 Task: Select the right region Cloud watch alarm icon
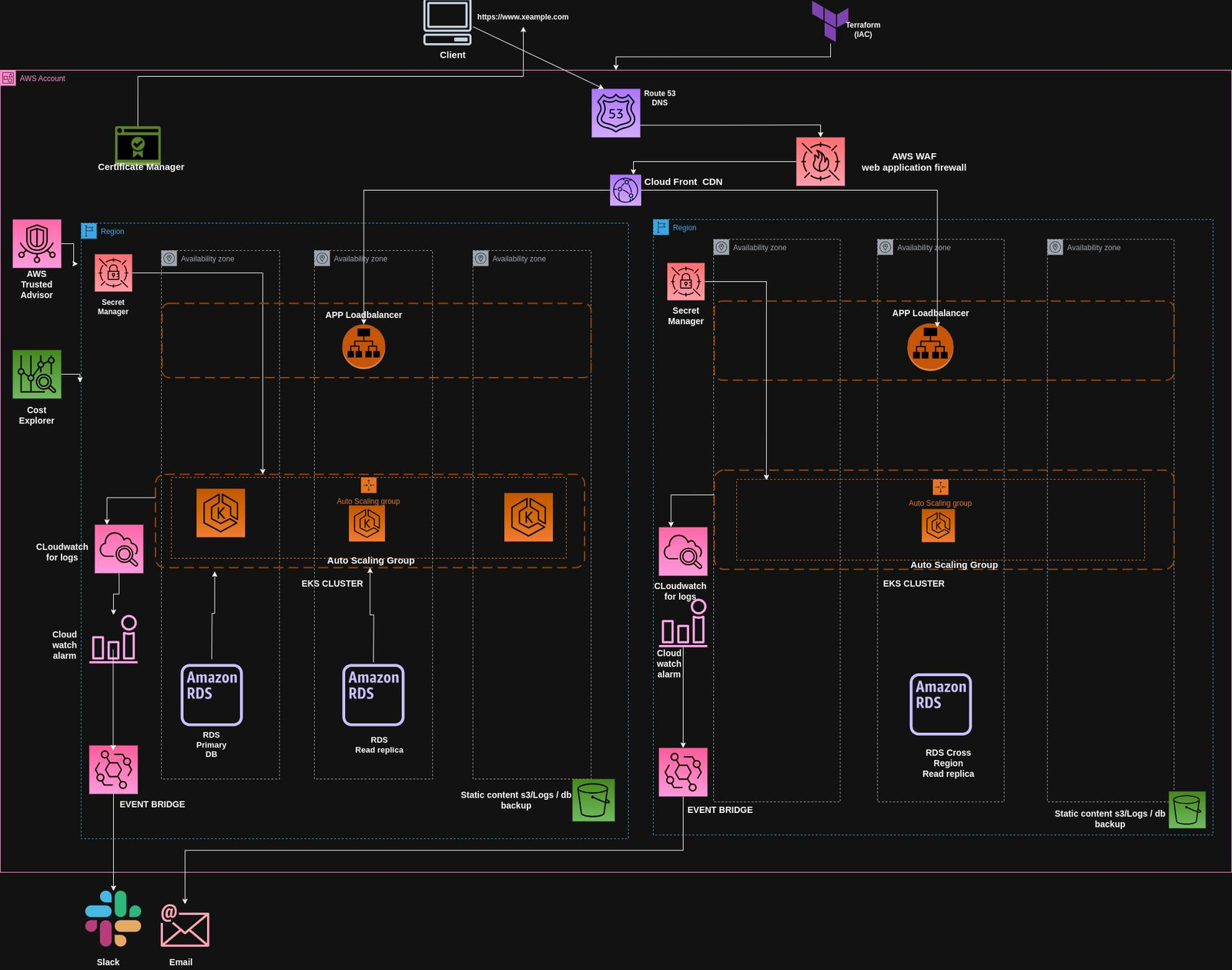tap(684, 623)
